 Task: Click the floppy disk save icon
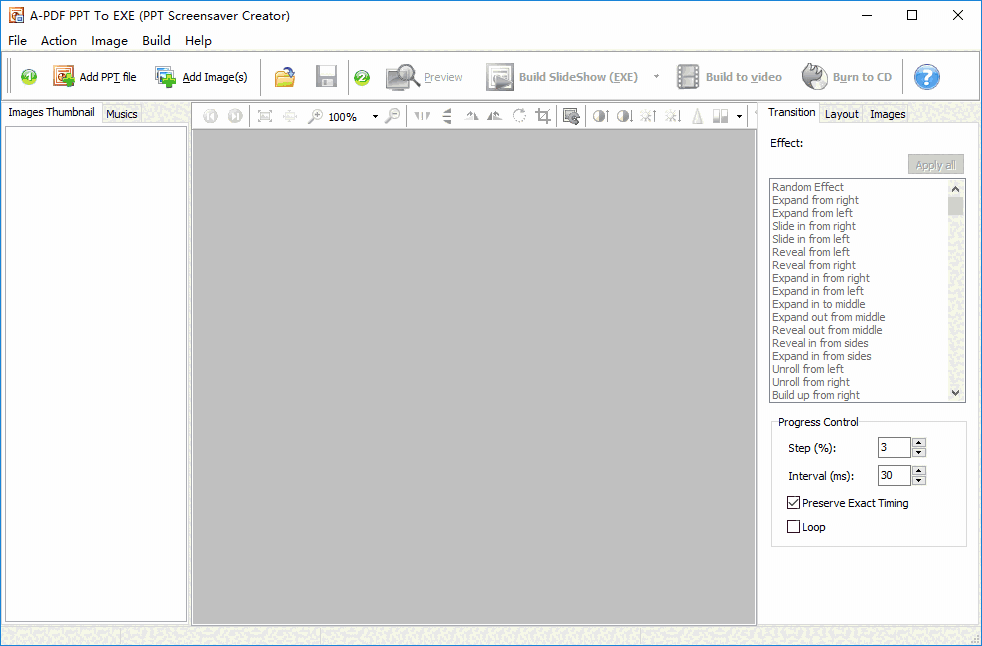pos(326,77)
